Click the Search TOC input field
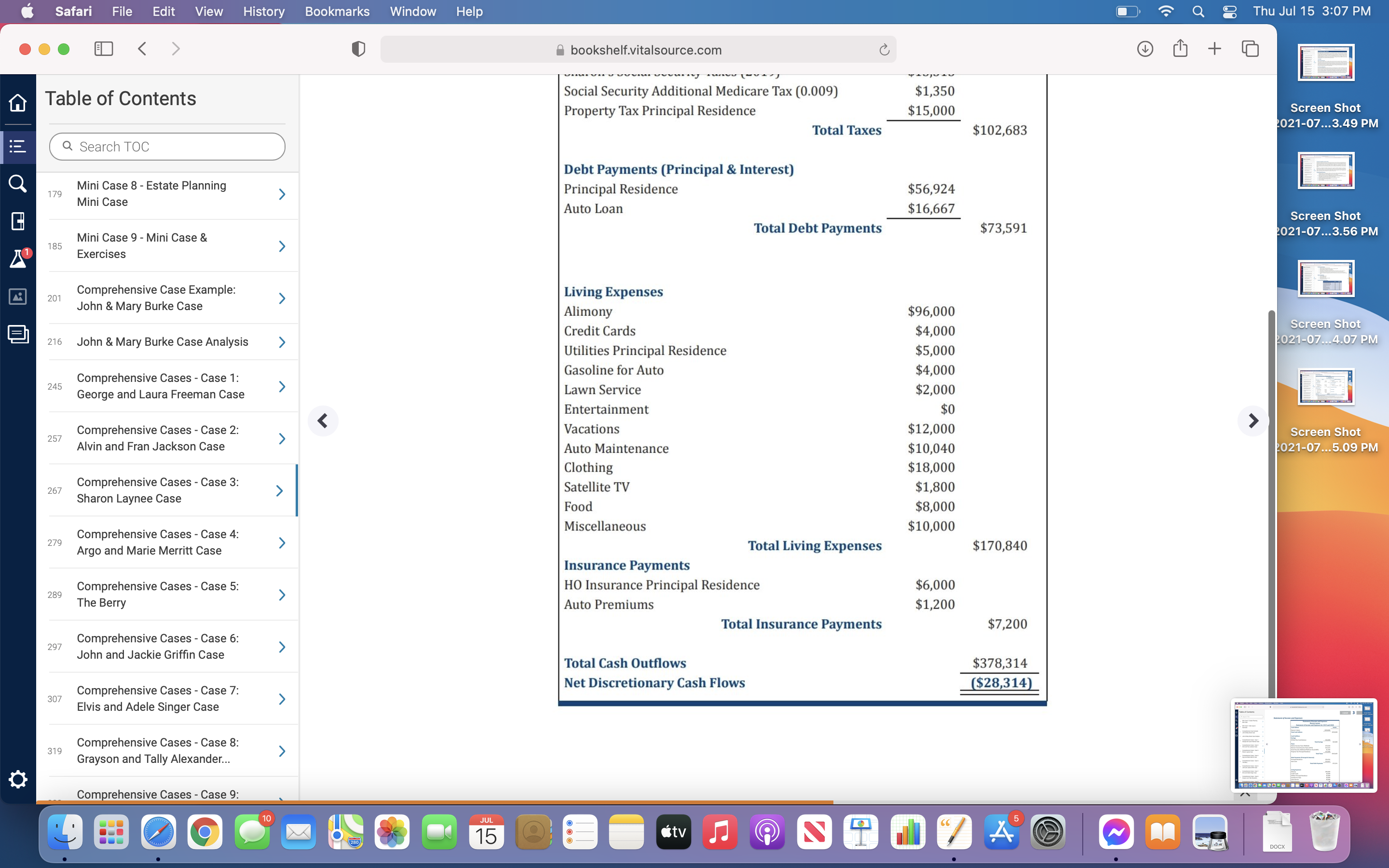 [x=167, y=147]
